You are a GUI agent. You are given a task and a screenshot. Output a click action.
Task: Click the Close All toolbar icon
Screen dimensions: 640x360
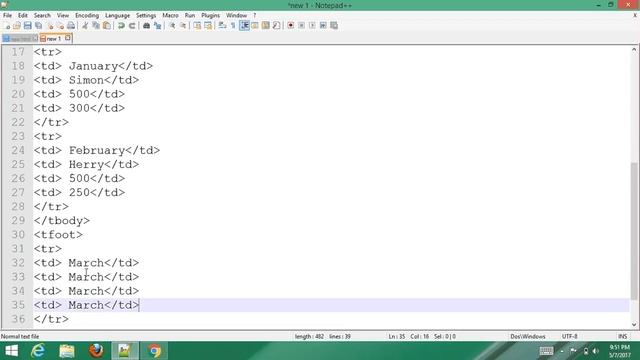coord(60,26)
